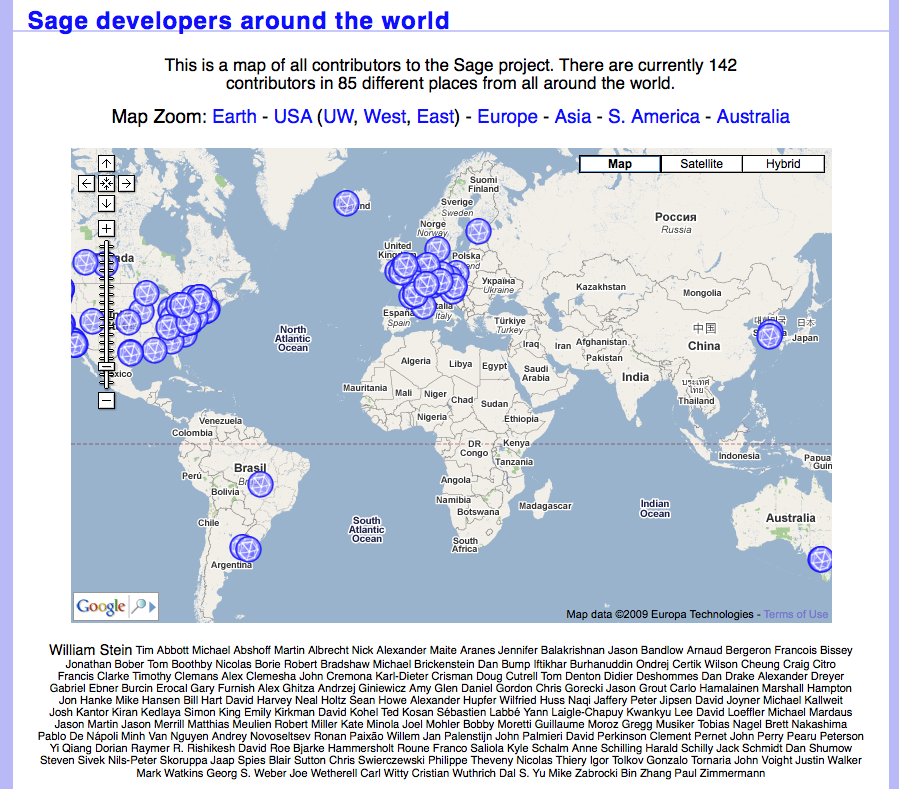Click the Sage developers around the world heading
The image size is (899, 789).
[239, 21]
